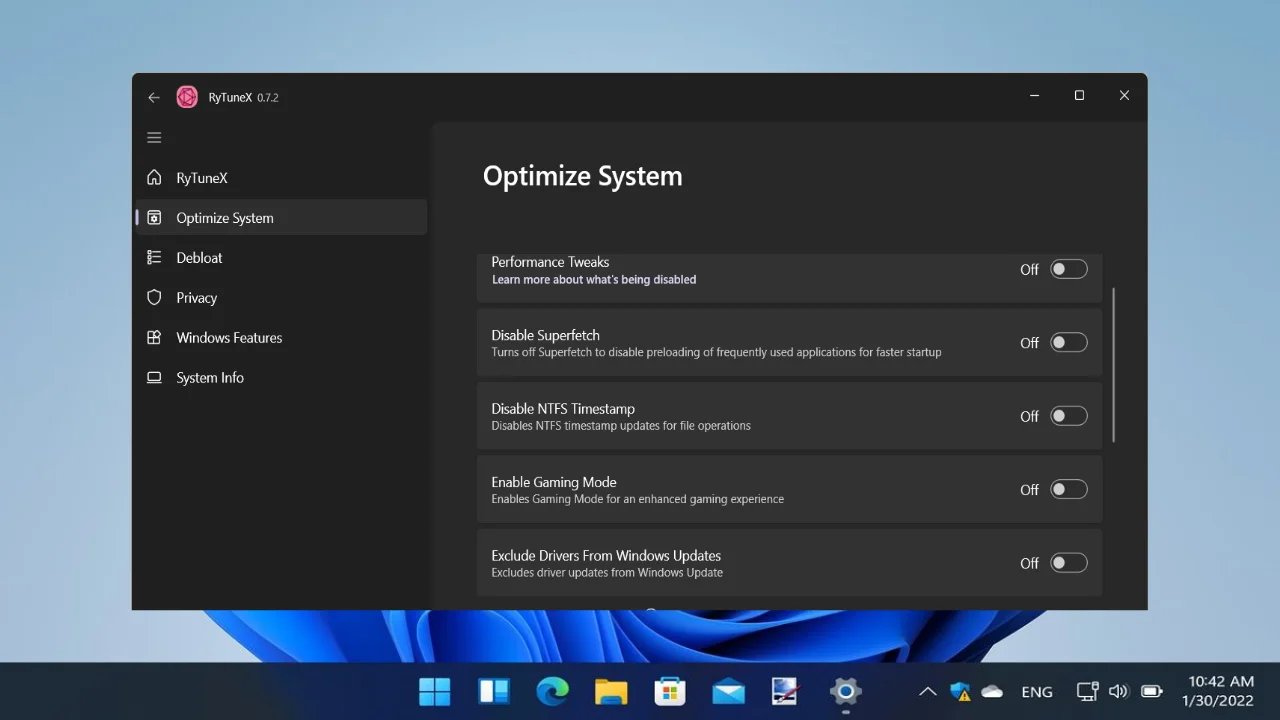This screenshot has width=1280, height=720.
Task: Click the Optimize System sidebar icon
Action: coord(154,218)
